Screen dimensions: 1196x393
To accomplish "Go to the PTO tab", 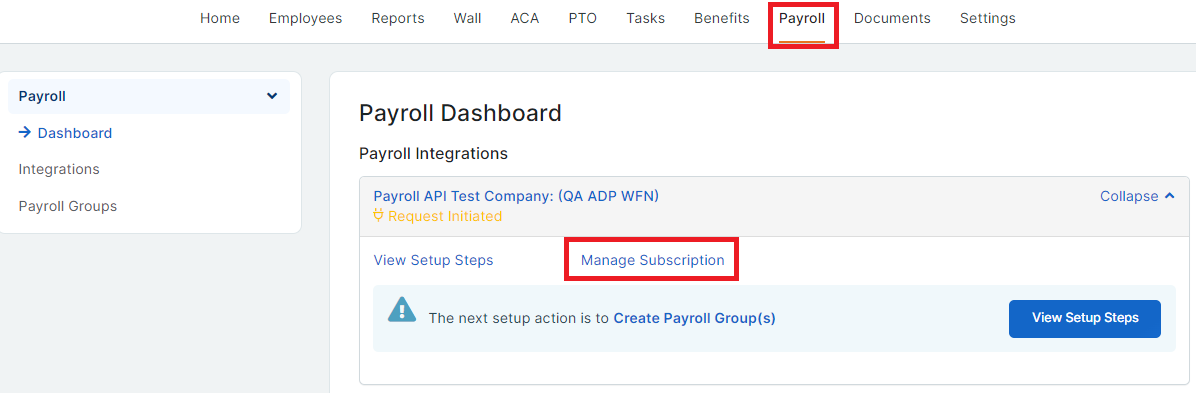I will tap(583, 18).
